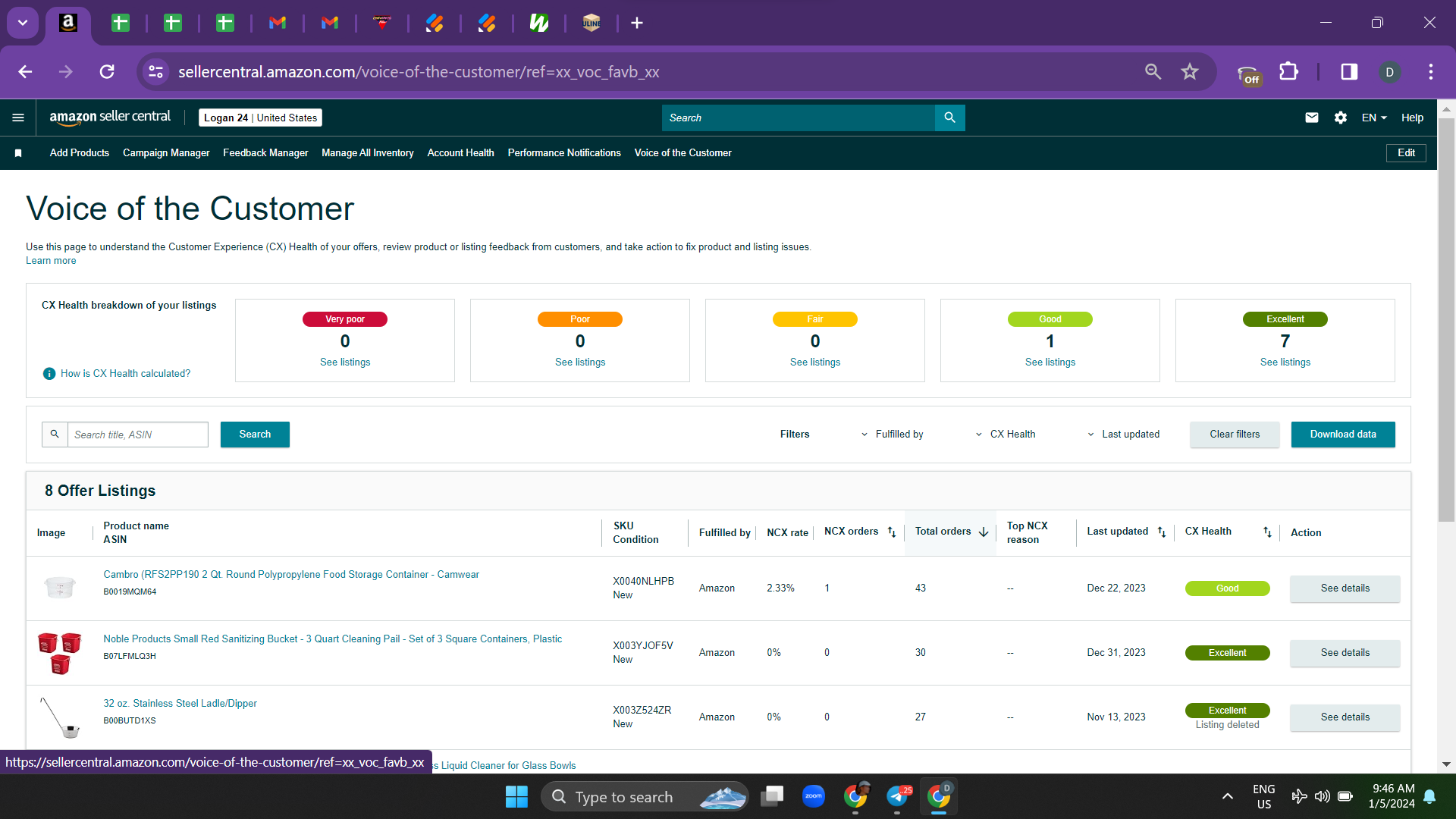
Task: Open Feedback Manager menu item
Action: pos(265,153)
